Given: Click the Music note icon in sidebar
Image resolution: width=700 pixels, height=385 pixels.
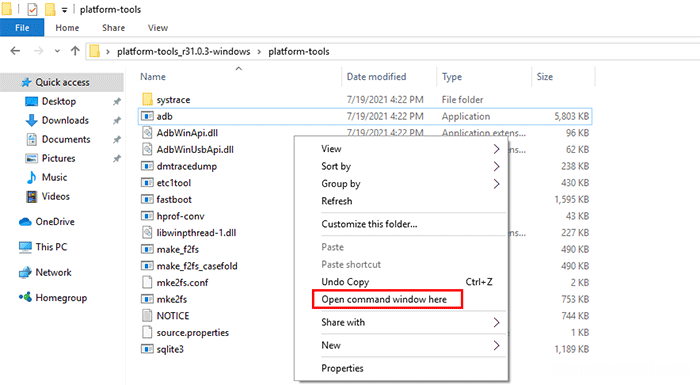Looking at the screenshot, I should coord(32,177).
